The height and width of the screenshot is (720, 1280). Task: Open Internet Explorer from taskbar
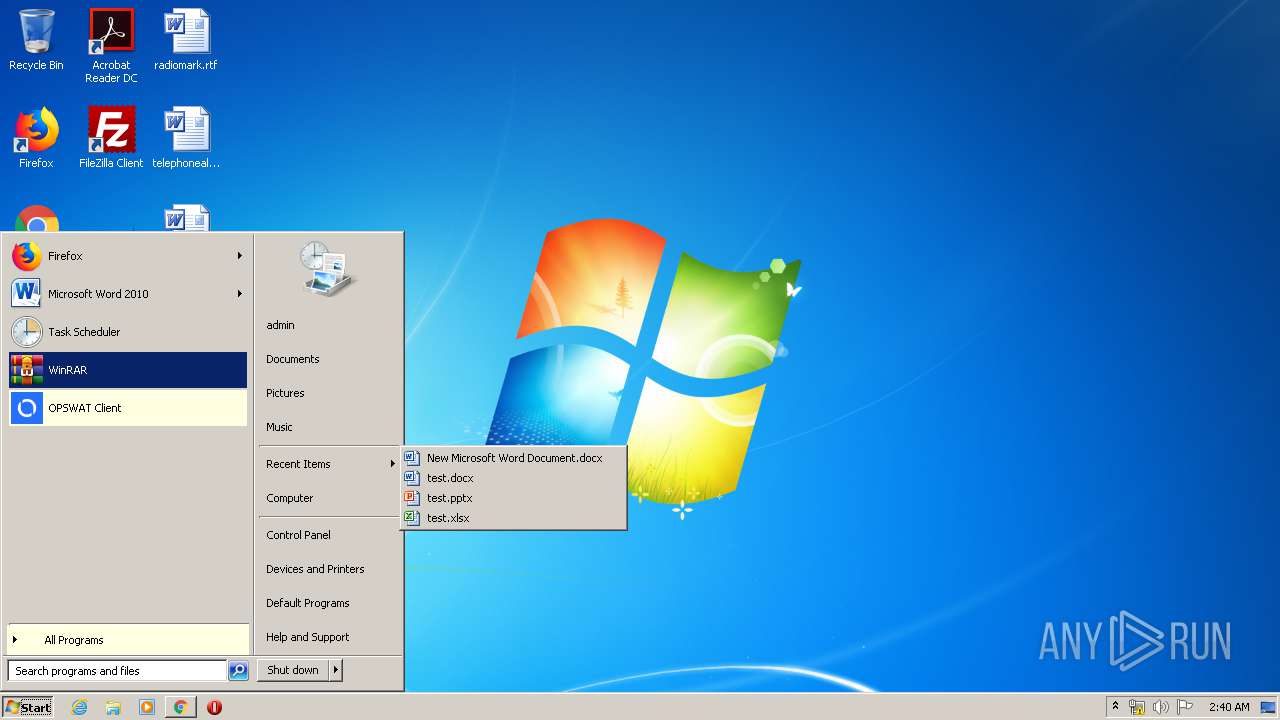point(80,707)
